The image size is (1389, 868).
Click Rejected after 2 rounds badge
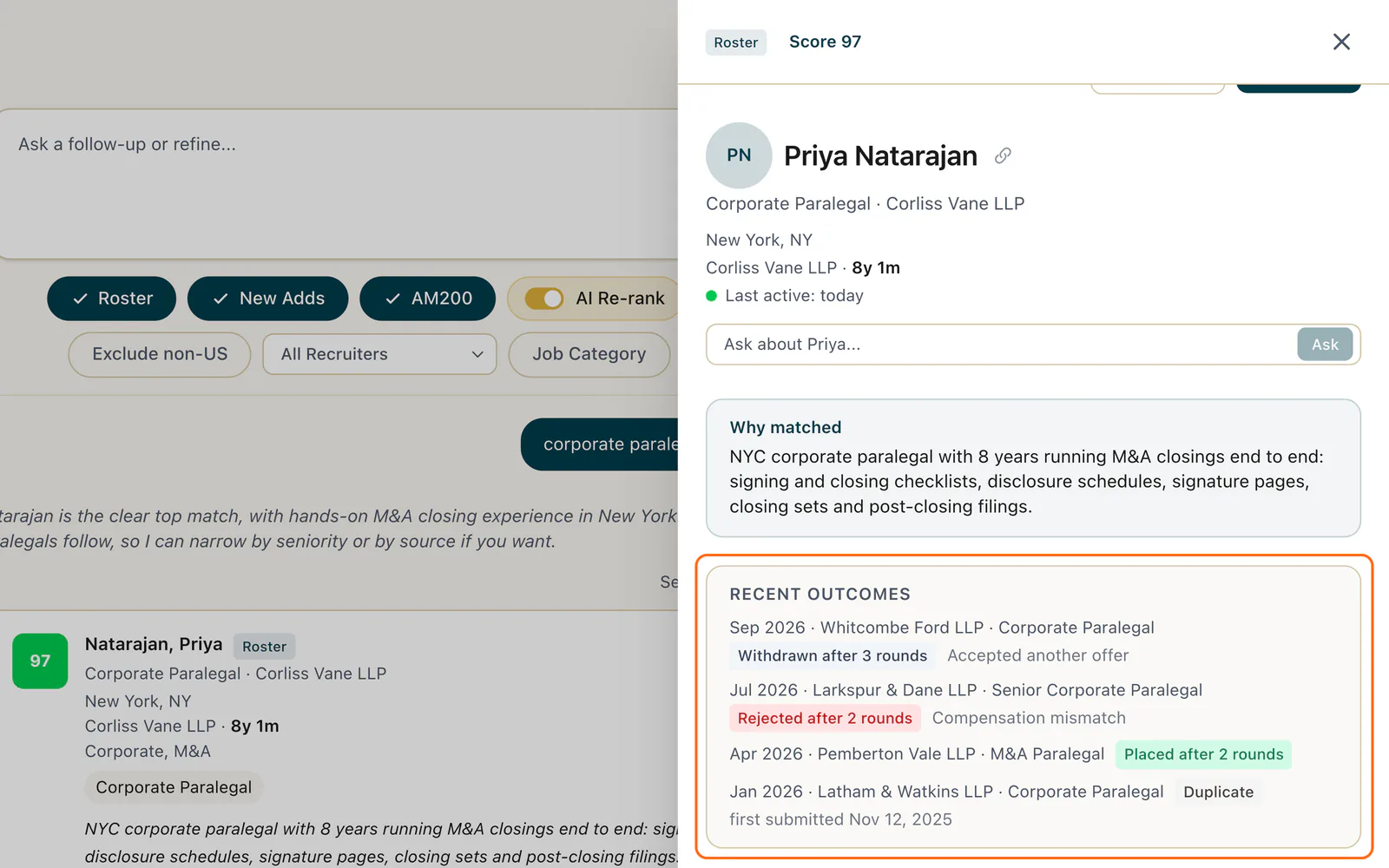point(825,719)
